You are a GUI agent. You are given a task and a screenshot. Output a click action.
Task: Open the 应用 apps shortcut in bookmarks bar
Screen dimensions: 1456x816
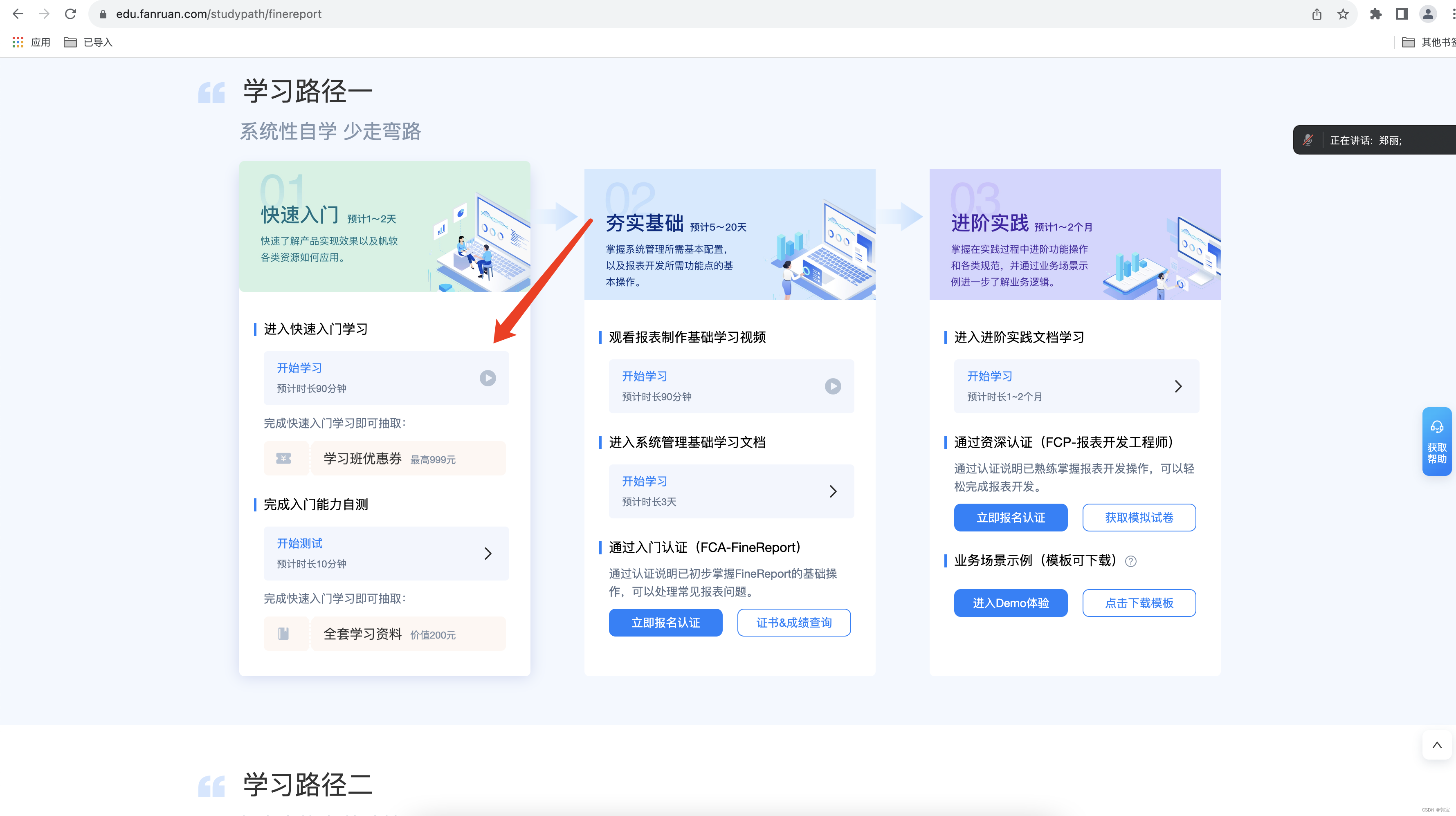pos(31,43)
